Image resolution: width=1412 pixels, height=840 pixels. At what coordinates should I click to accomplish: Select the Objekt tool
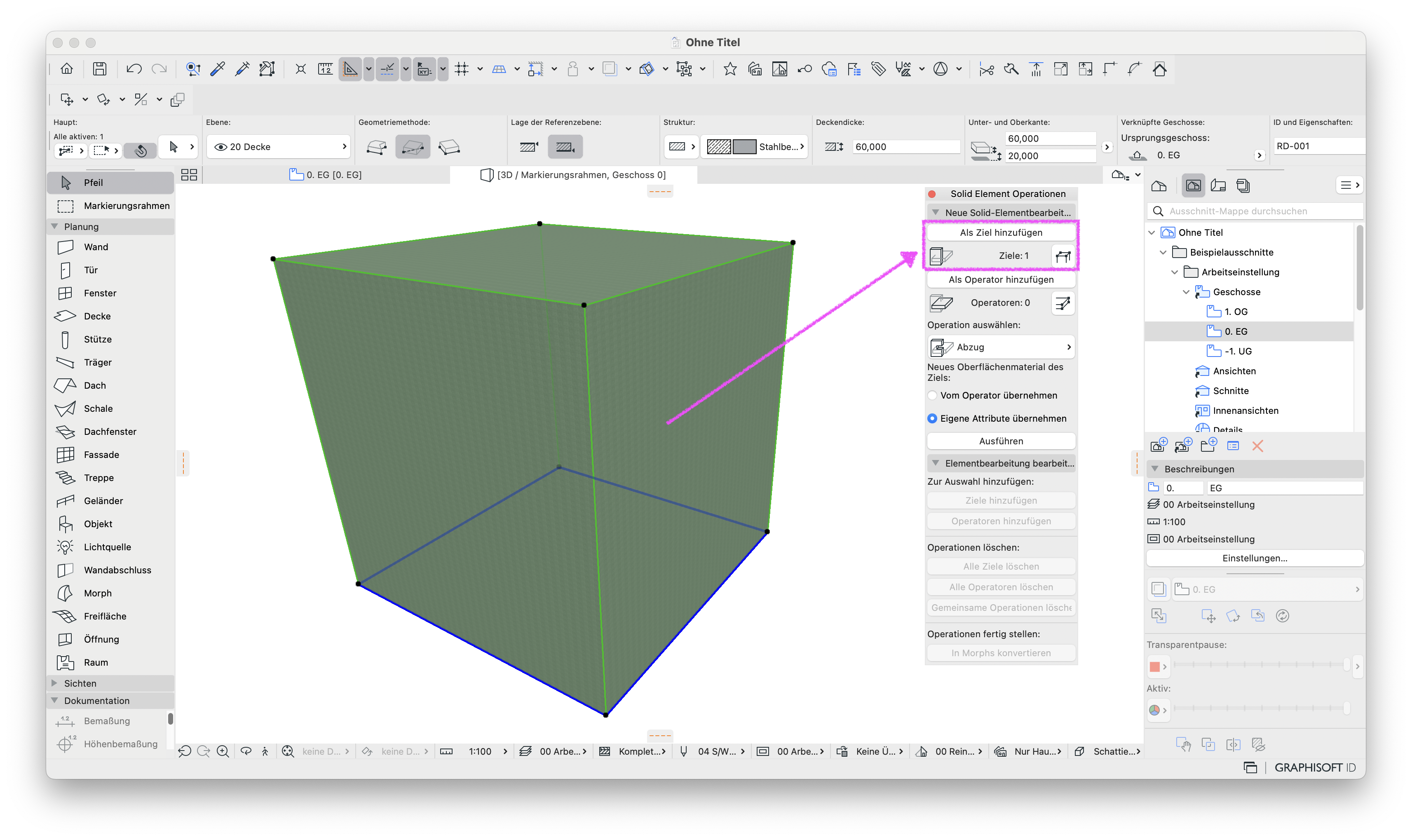click(110, 523)
